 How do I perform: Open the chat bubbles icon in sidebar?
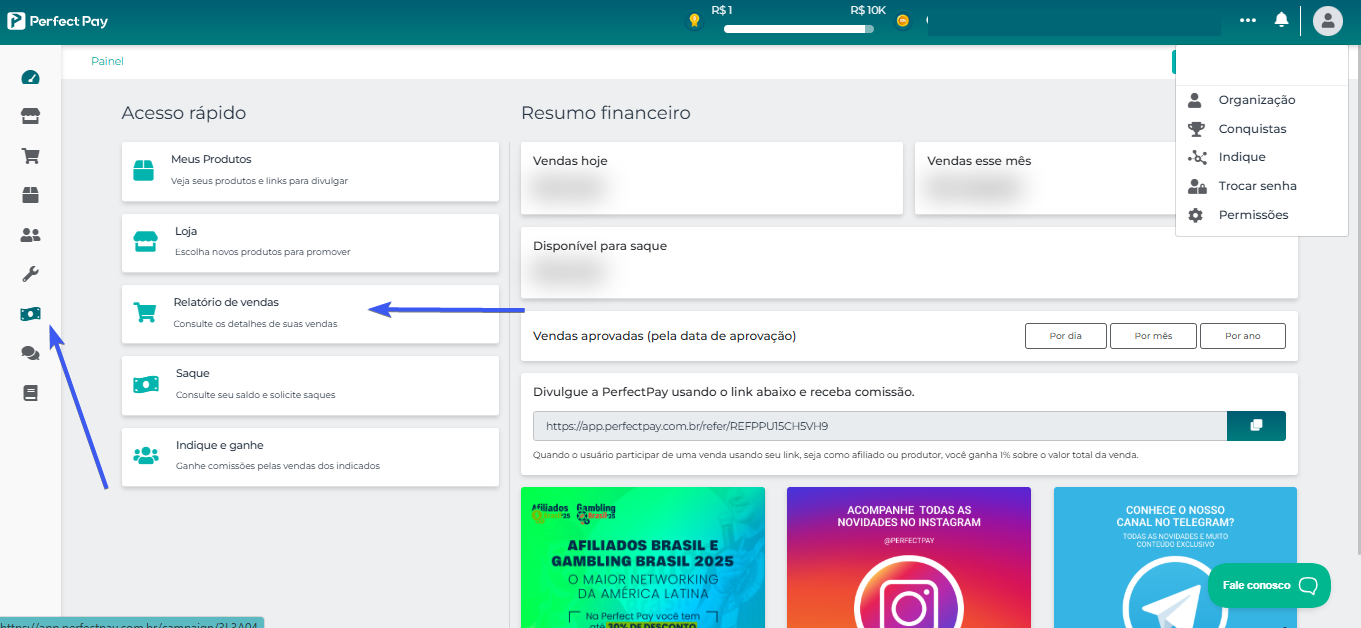click(30, 353)
